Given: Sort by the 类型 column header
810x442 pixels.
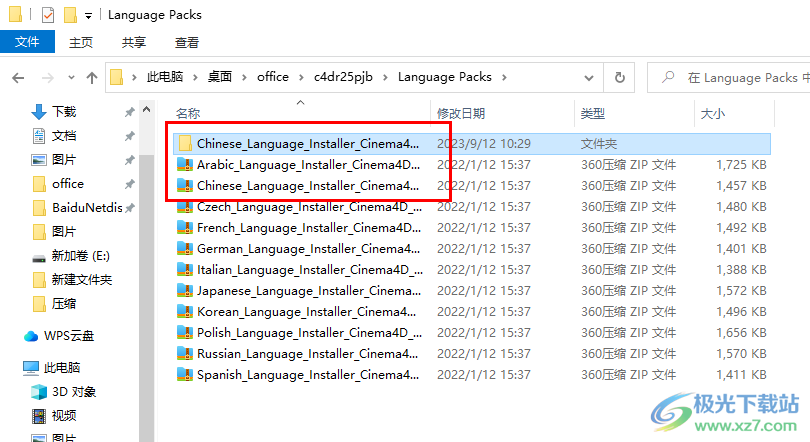Looking at the screenshot, I should [x=593, y=114].
